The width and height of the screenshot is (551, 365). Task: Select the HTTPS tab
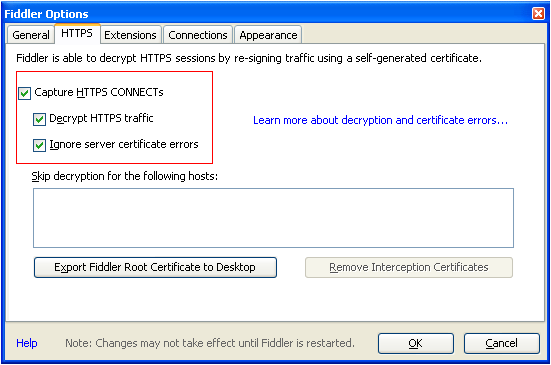pos(77,33)
